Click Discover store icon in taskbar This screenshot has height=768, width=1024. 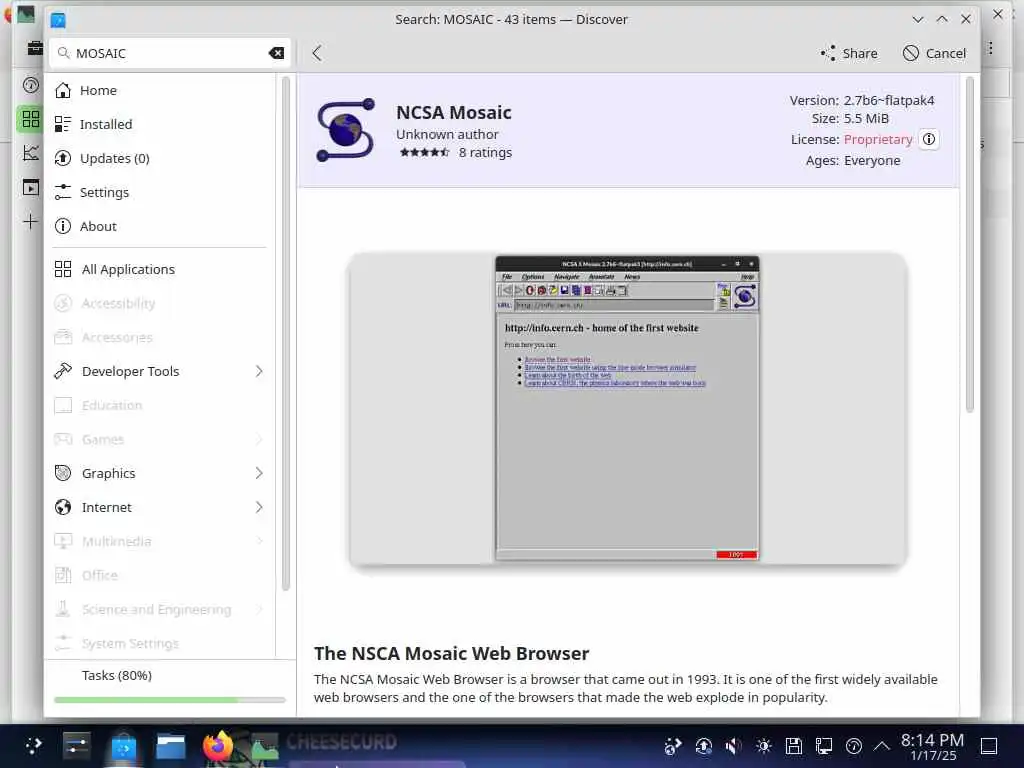coord(123,745)
